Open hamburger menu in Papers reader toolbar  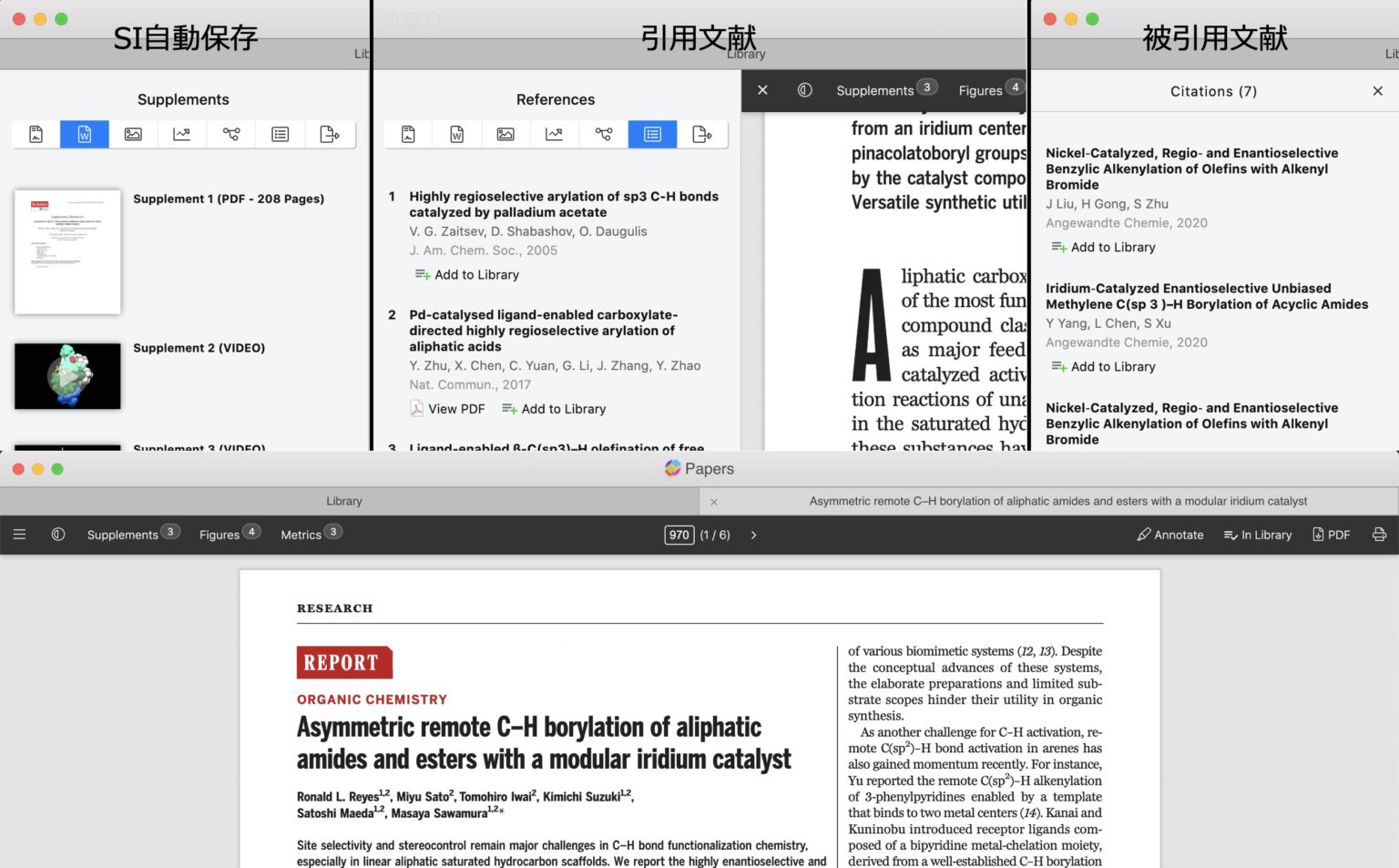(19, 535)
